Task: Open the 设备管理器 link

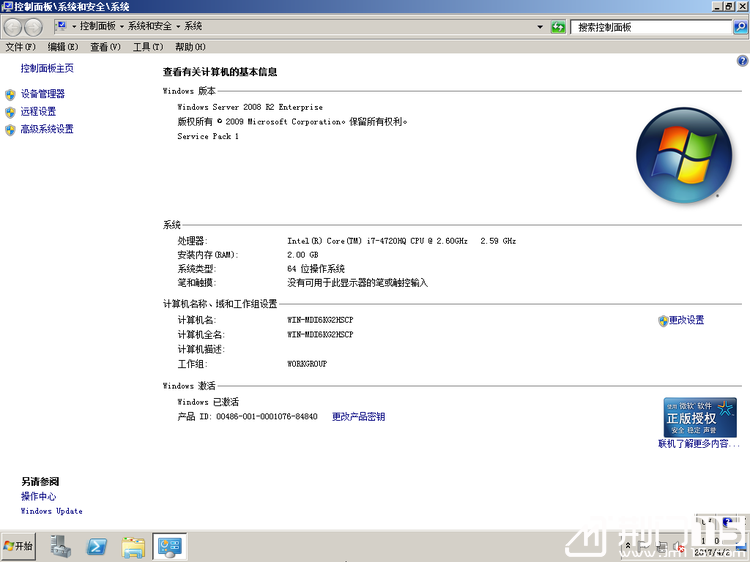Action: click(x=43, y=94)
